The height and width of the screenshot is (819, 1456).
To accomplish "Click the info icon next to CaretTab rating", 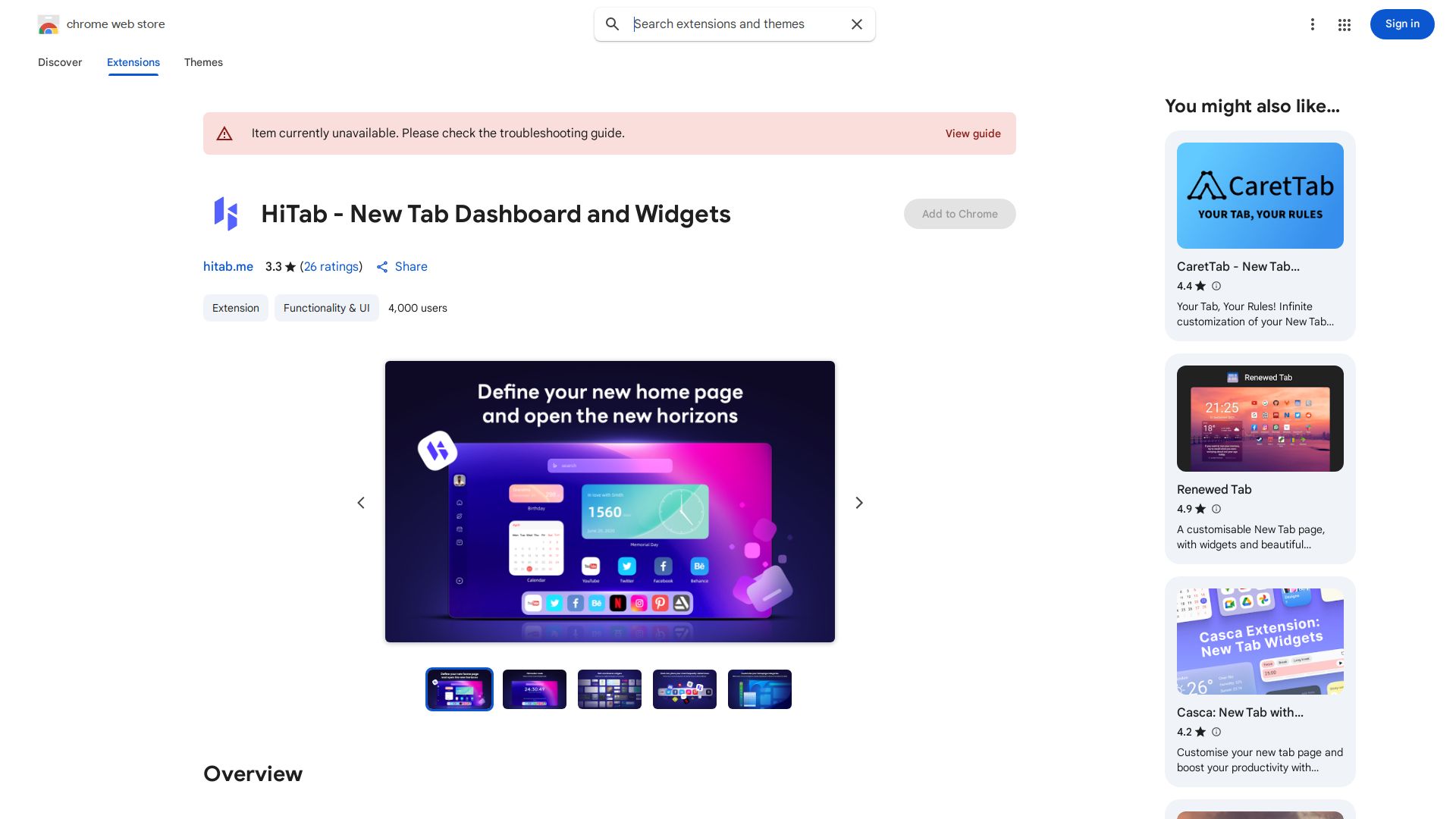I will [1216, 286].
